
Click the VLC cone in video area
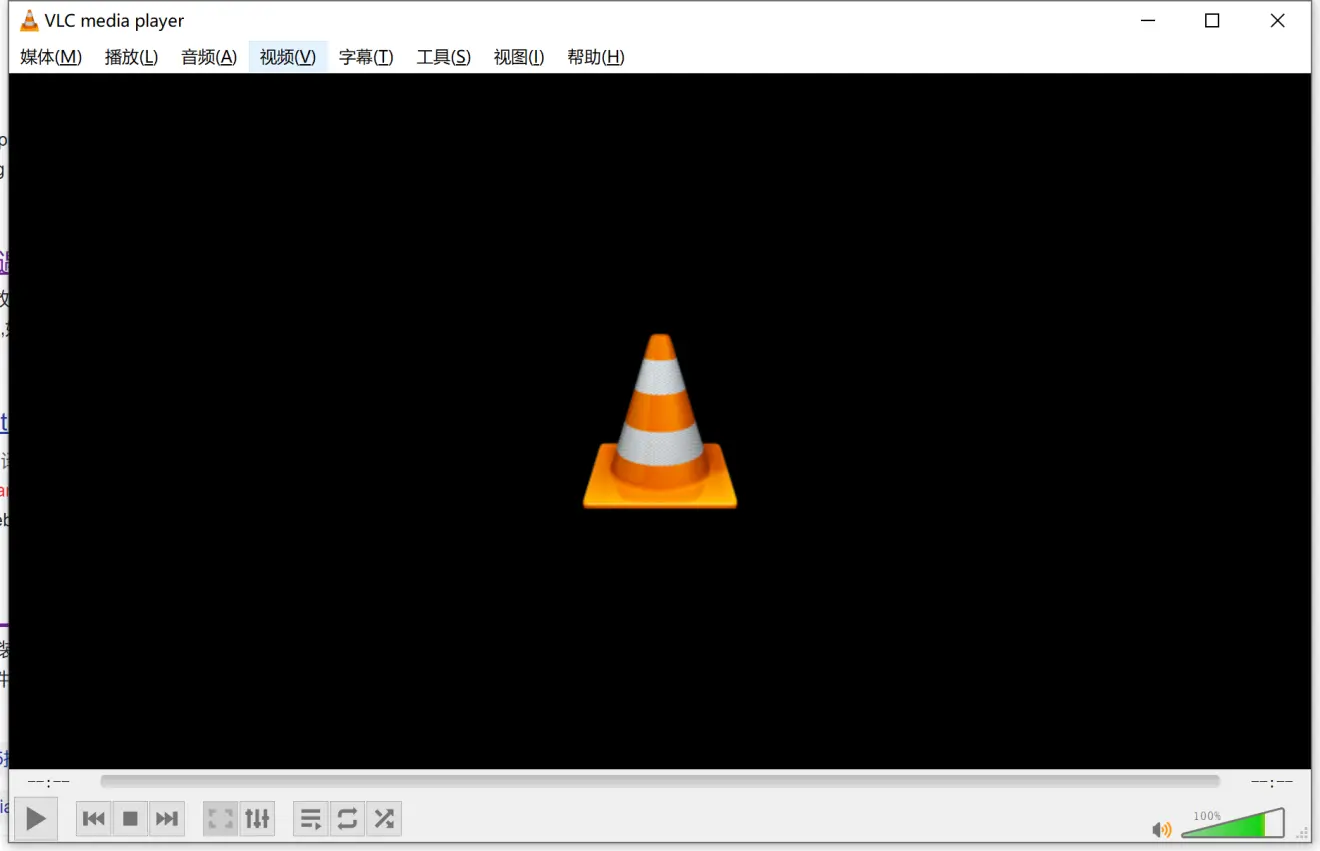click(660, 421)
